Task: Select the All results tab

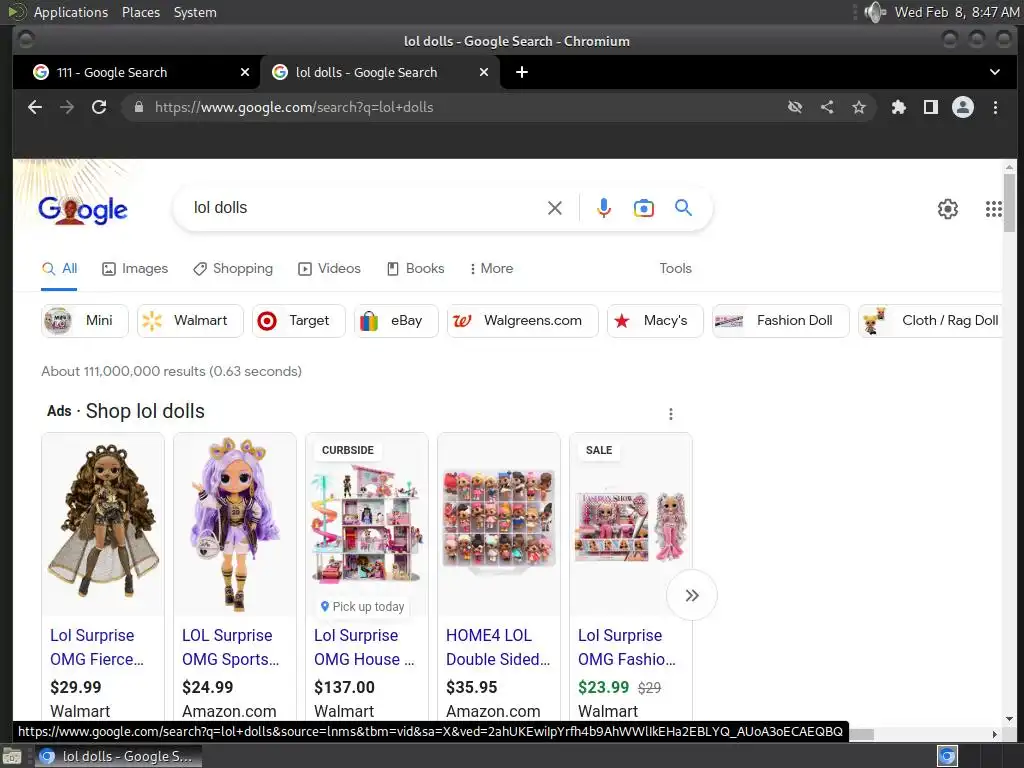Action: pyautogui.click(x=59, y=268)
